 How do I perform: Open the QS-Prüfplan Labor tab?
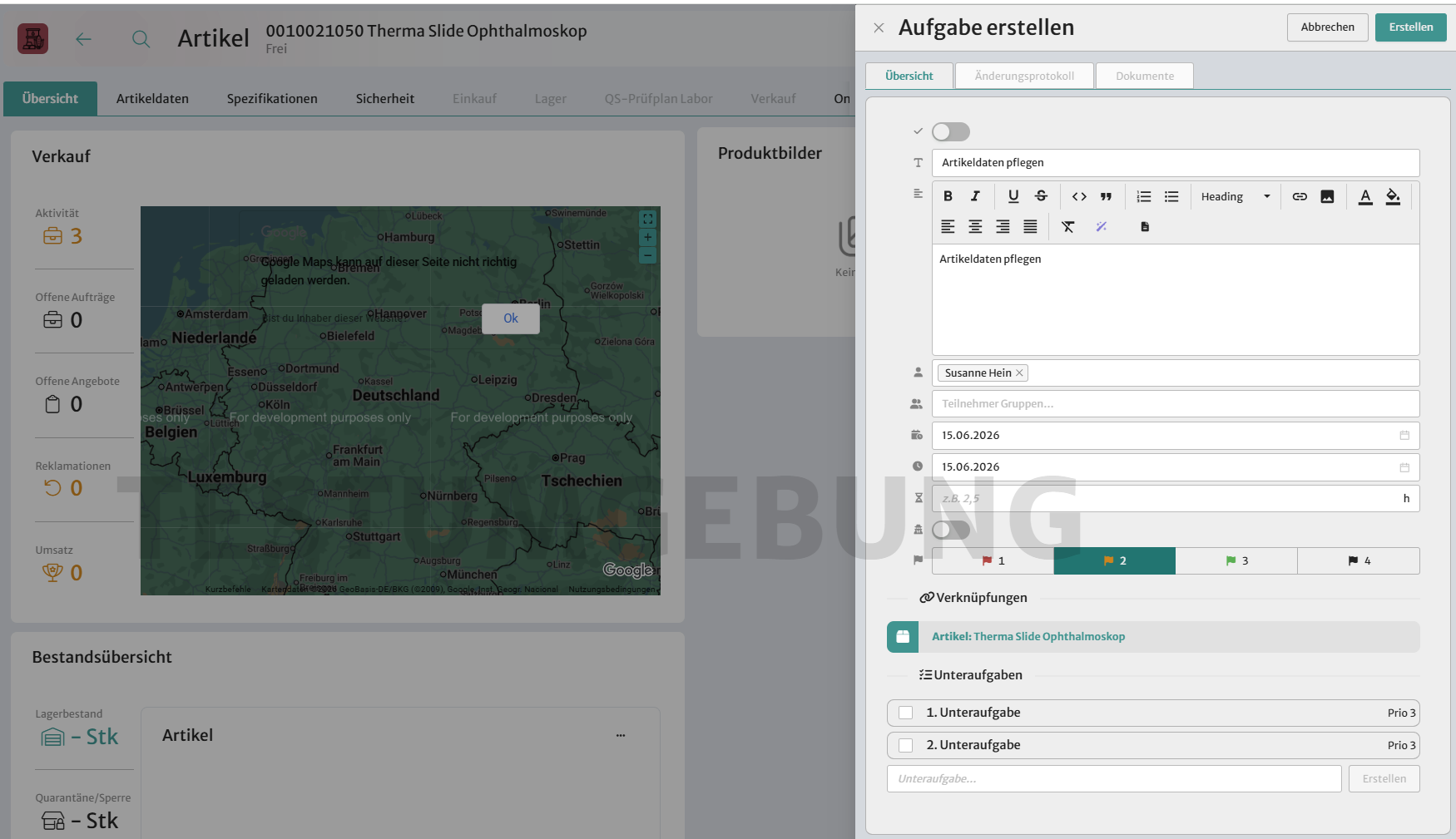(659, 98)
